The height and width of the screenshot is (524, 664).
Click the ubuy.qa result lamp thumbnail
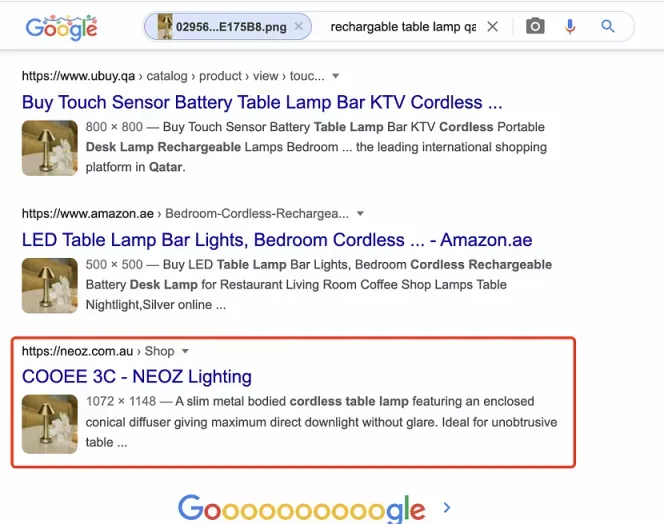[50, 148]
